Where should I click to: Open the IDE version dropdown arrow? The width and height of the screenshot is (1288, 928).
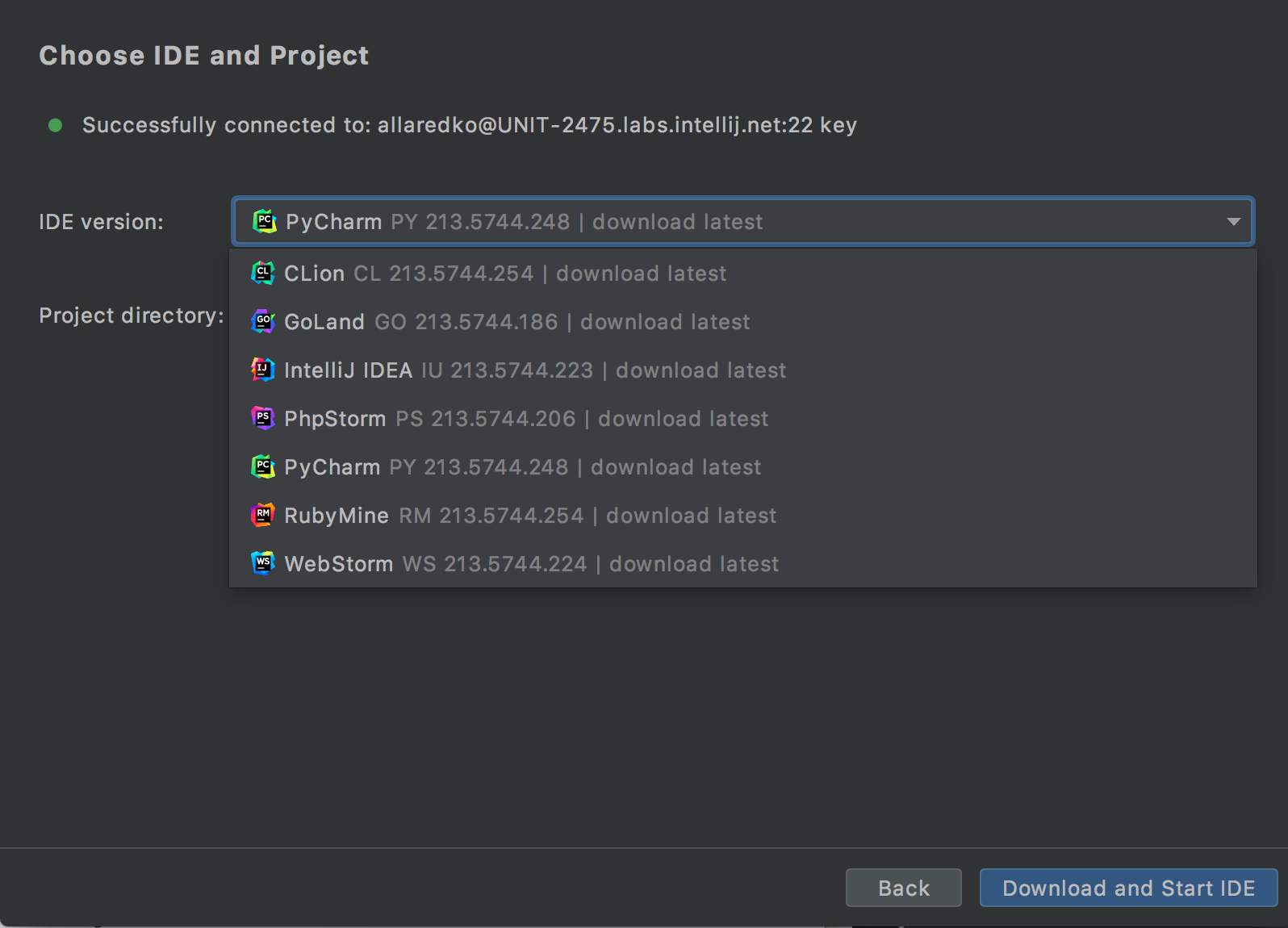pyautogui.click(x=1233, y=221)
